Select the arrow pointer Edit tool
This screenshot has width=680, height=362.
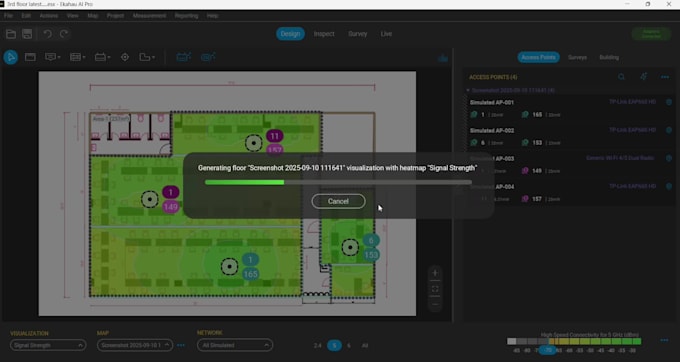[x=11, y=57]
